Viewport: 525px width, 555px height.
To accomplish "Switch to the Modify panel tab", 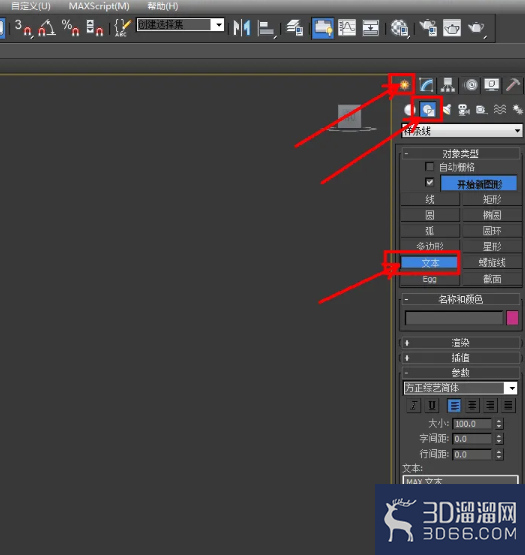I will 426,85.
